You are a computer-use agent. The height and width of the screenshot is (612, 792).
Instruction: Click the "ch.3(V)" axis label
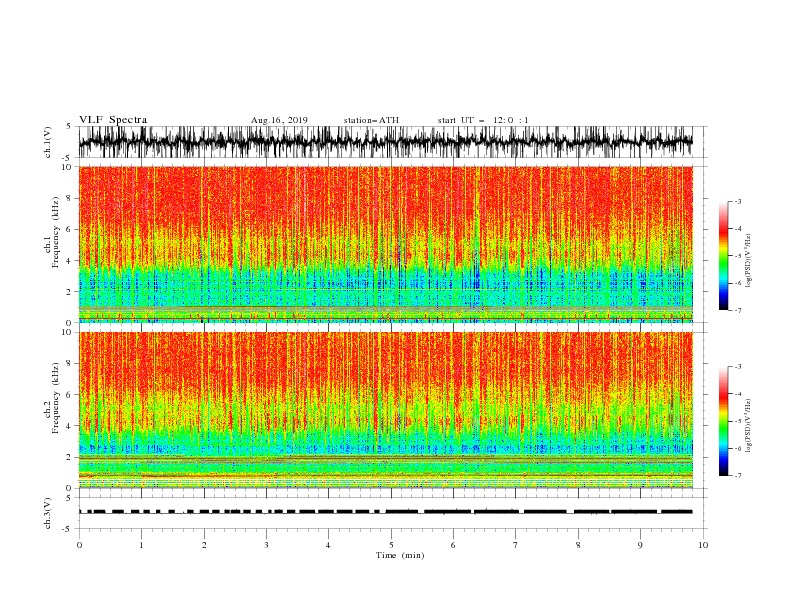tap(48, 513)
